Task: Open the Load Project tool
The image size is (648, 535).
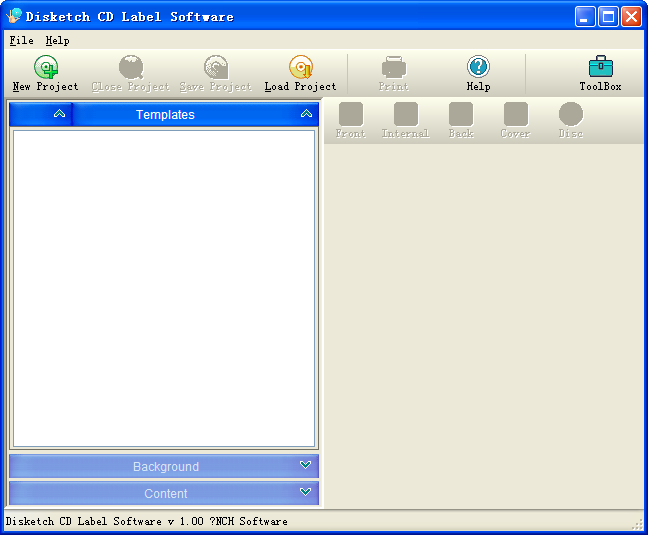Action: coord(300,74)
